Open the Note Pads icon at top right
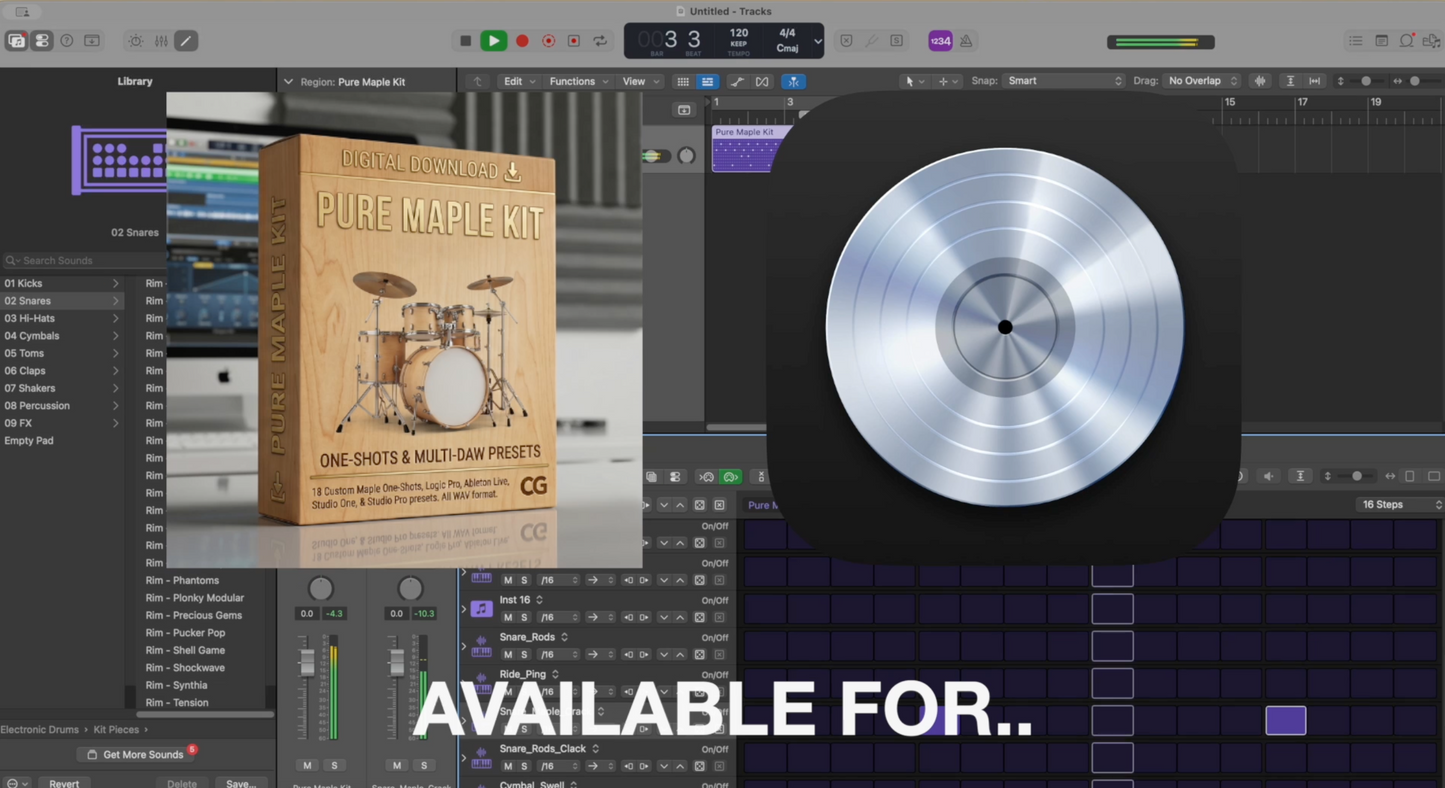The height and width of the screenshot is (788, 1445). (x=1381, y=41)
